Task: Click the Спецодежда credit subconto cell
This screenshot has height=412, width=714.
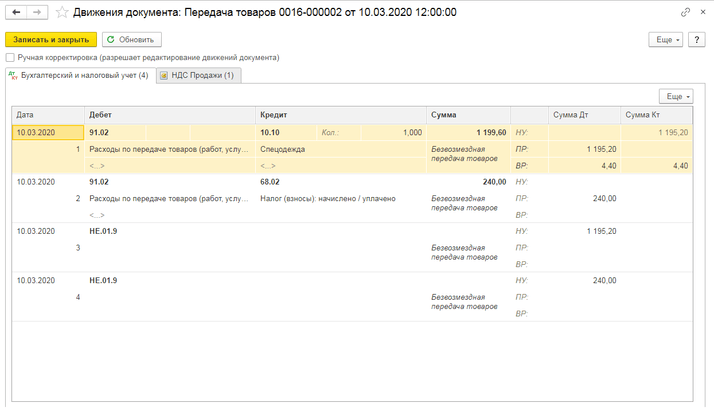Action: [x=283, y=148]
